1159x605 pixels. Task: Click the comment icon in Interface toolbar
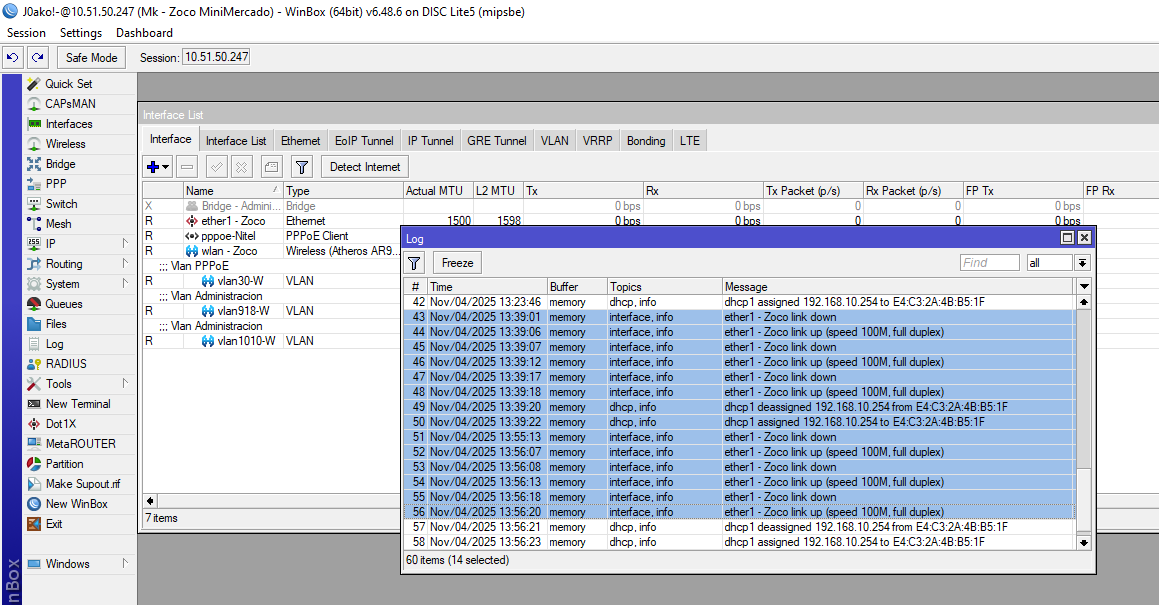(271, 167)
